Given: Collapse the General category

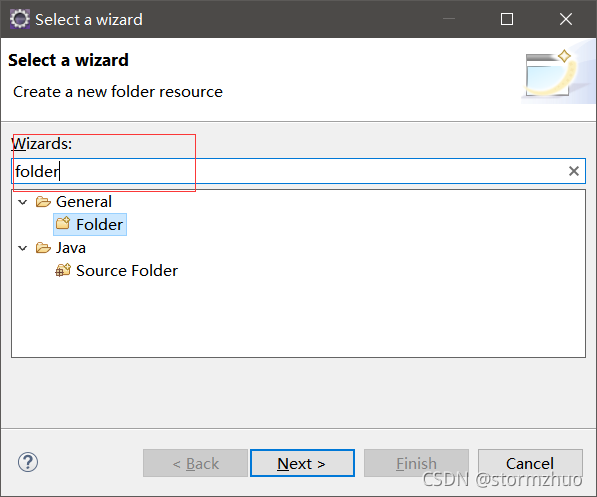Looking at the screenshot, I should coord(23,202).
